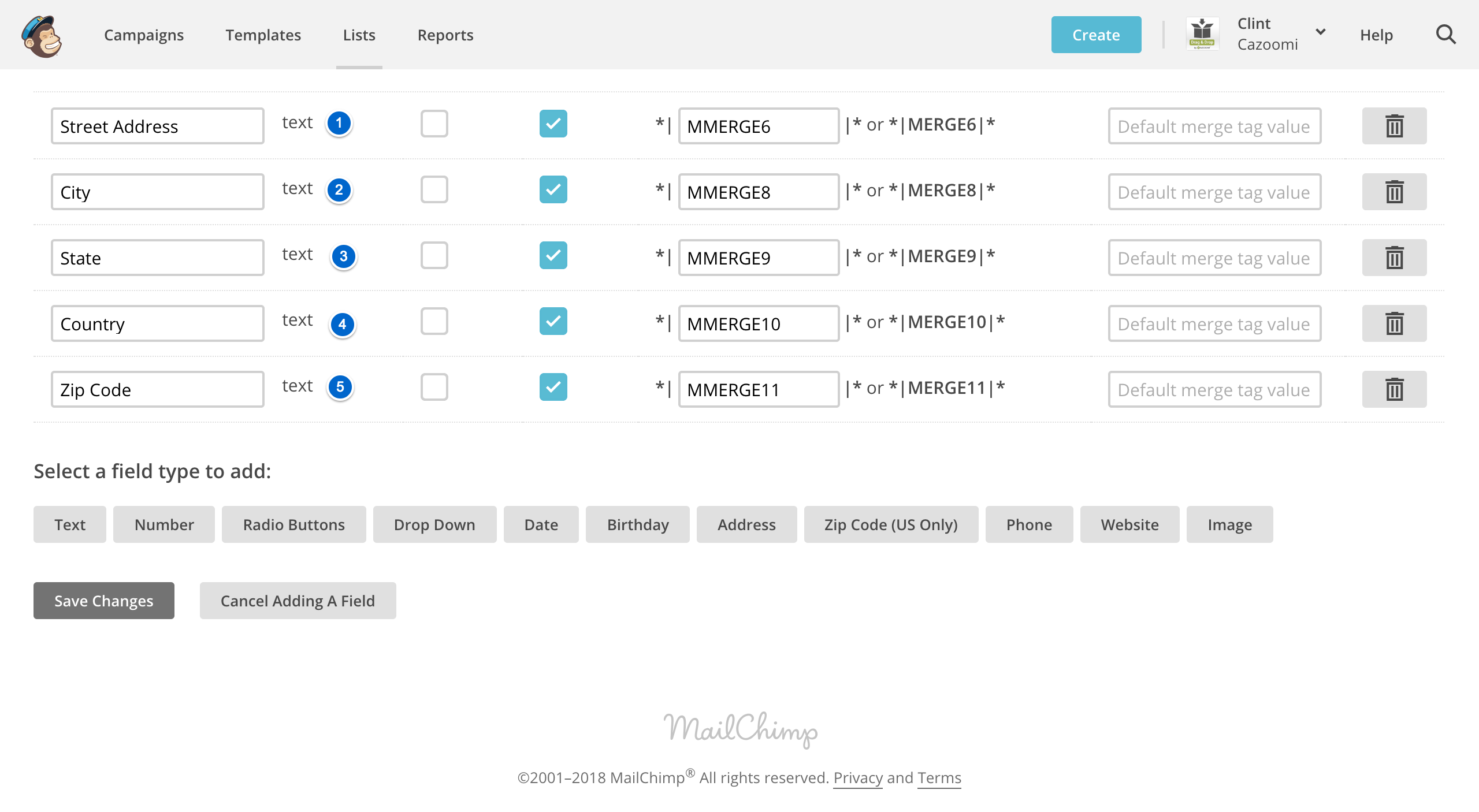The width and height of the screenshot is (1479, 812).
Task: Open the Reports menu
Action: pyautogui.click(x=445, y=35)
